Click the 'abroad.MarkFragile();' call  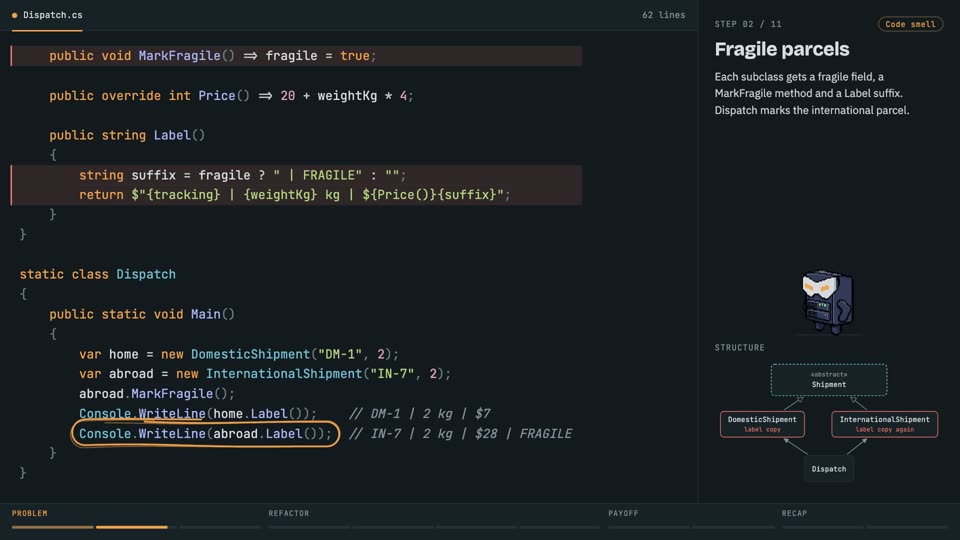point(157,394)
